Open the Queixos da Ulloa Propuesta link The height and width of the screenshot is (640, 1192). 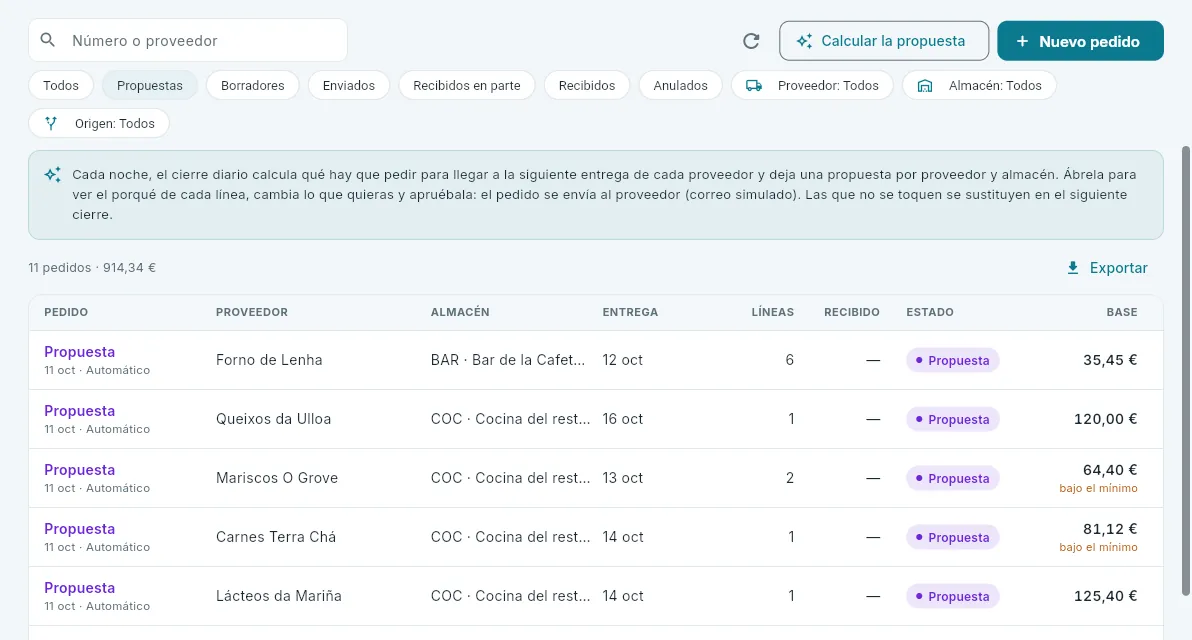click(x=80, y=411)
